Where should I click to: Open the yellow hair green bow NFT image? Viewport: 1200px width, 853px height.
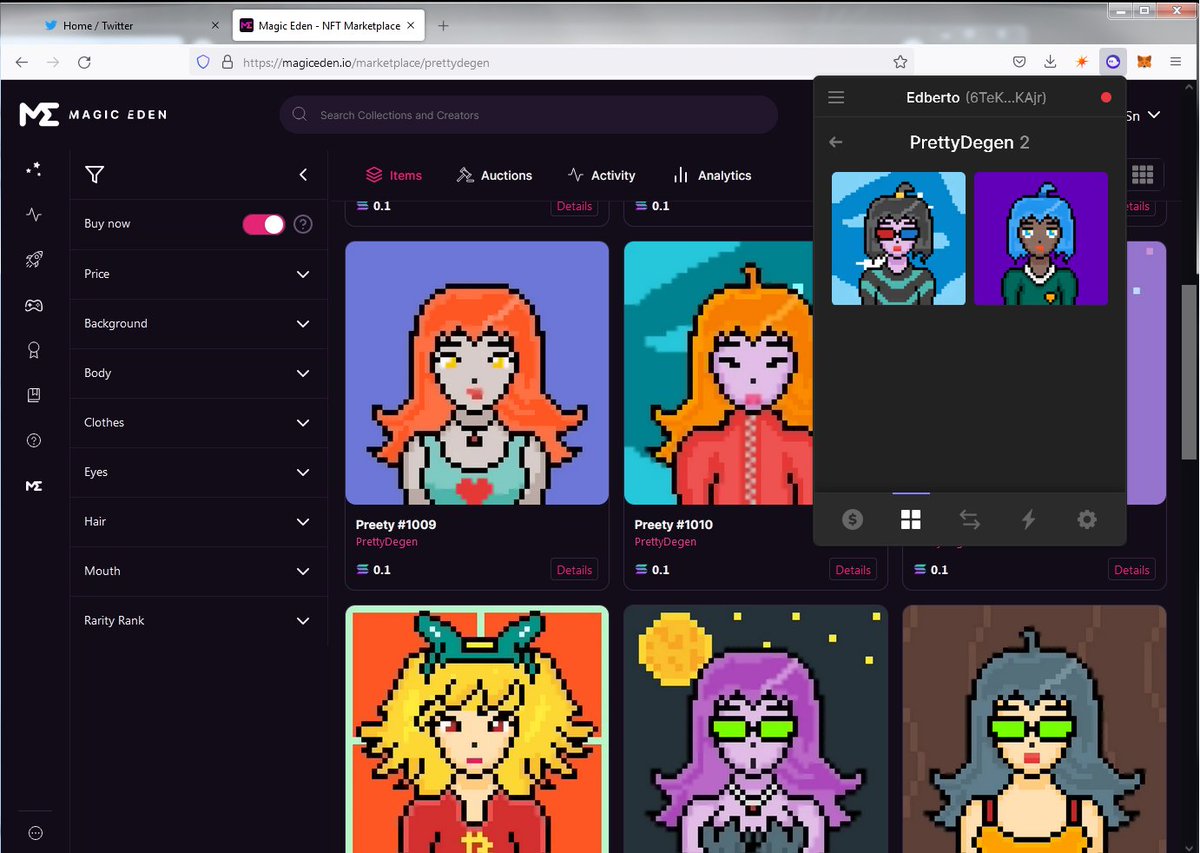[x=477, y=729]
